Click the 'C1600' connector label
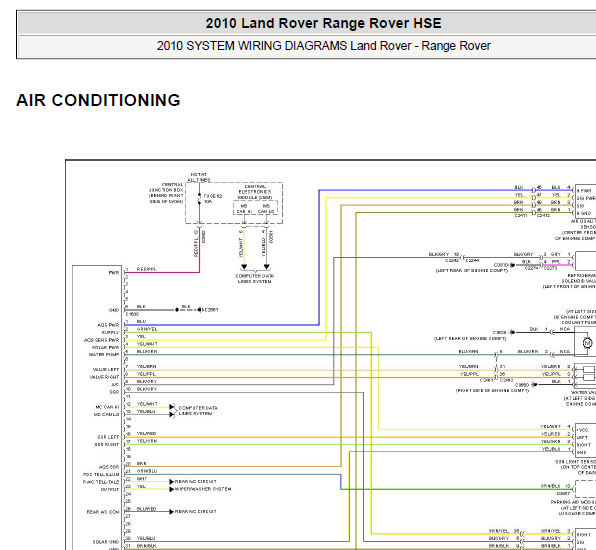 click(132, 314)
